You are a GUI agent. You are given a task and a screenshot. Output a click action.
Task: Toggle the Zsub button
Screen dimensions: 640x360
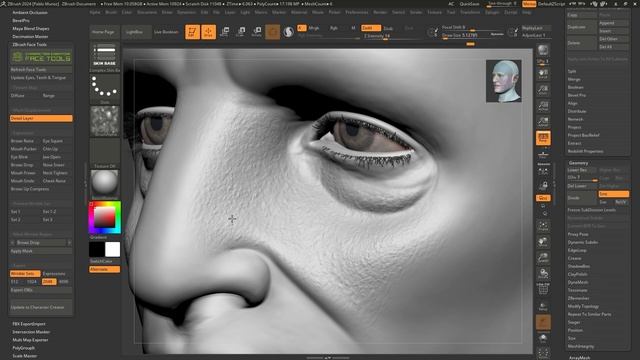point(388,28)
